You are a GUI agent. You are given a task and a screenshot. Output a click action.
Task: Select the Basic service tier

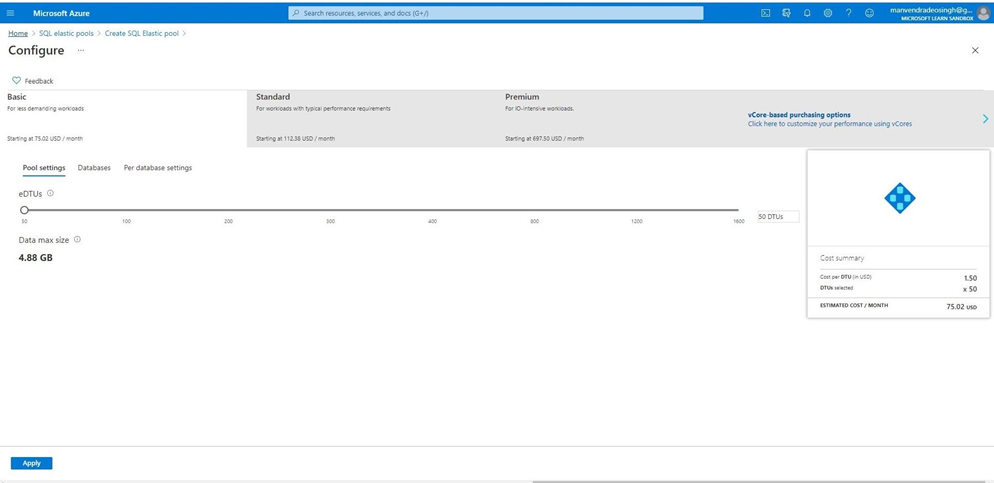coord(124,118)
